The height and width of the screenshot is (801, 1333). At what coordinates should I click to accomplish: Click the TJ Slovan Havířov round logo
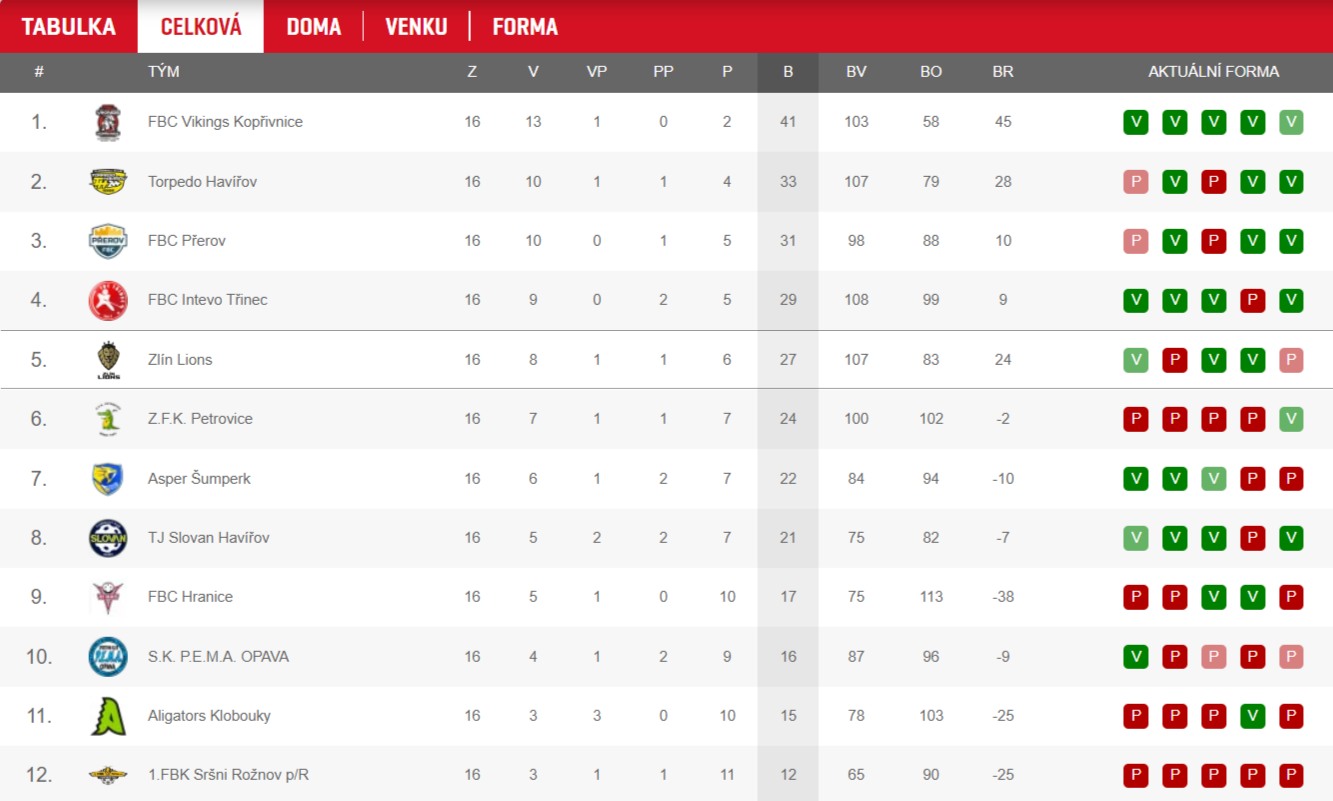(x=107, y=538)
